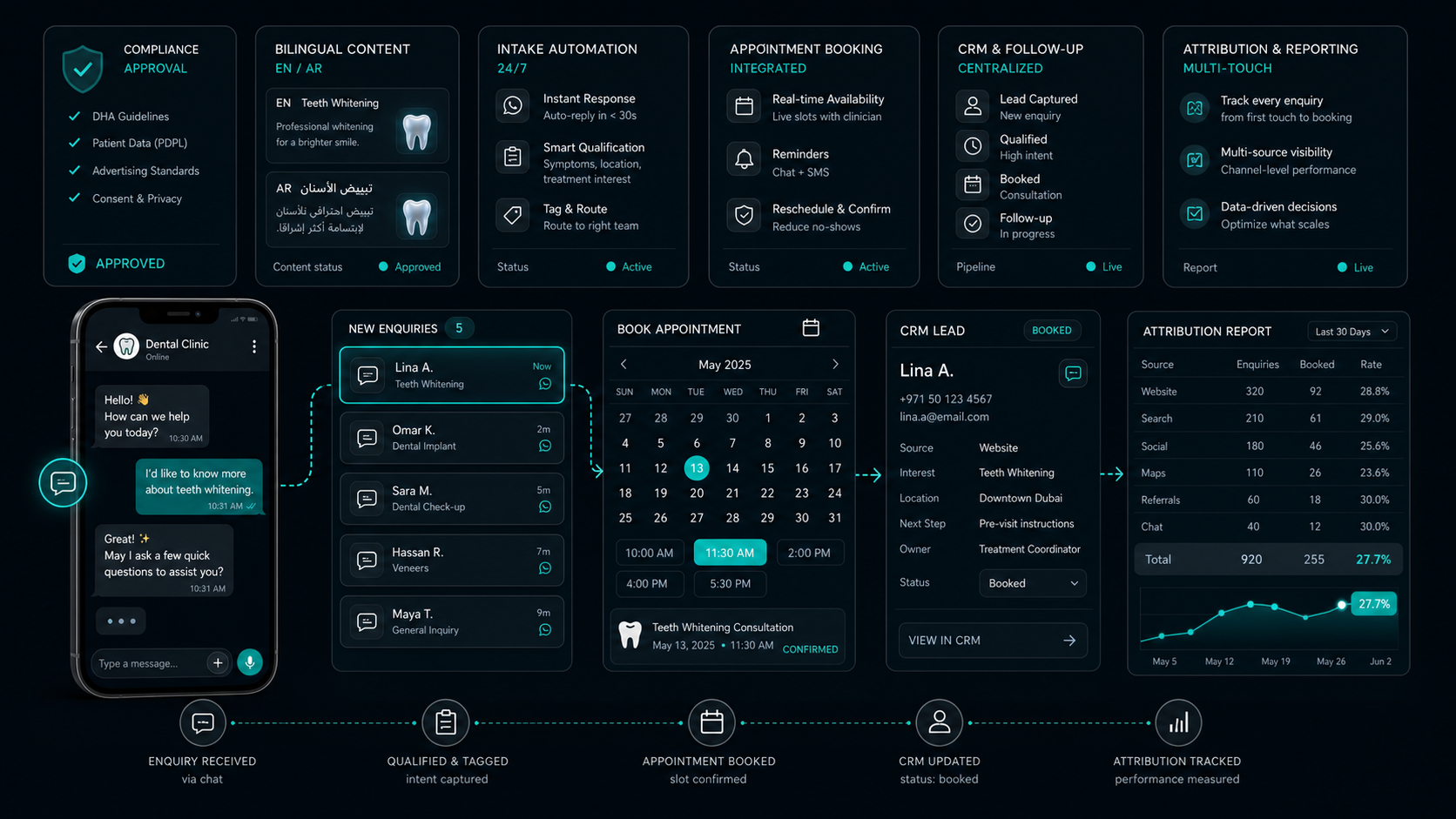Click the floating teal chat bubble icon
The image size is (1456, 819).
pyautogui.click(x=63, y=482)
